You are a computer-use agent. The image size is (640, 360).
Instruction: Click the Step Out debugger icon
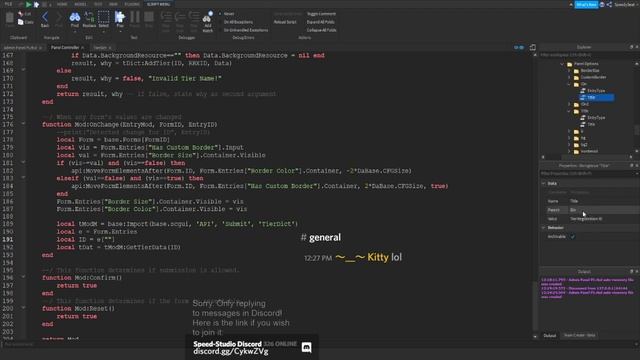tap(194, 17)
